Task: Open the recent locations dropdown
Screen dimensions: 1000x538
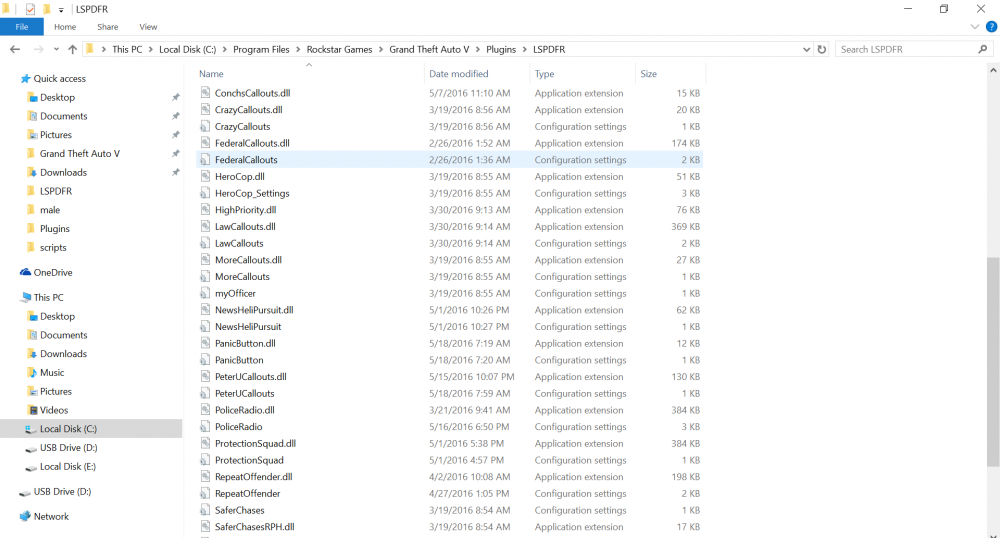Action: [56, 49]
